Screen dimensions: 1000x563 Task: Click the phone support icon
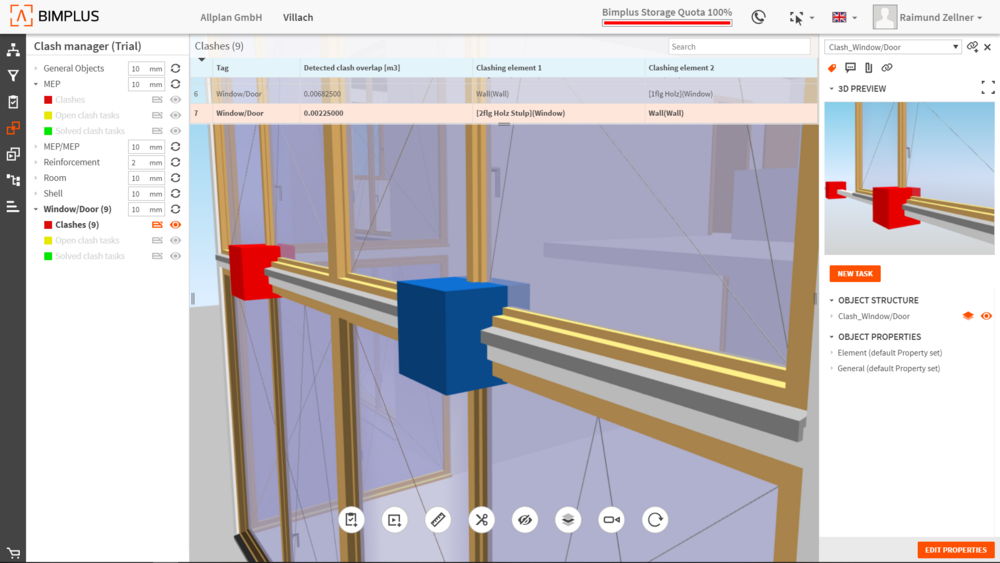point(758,17)
